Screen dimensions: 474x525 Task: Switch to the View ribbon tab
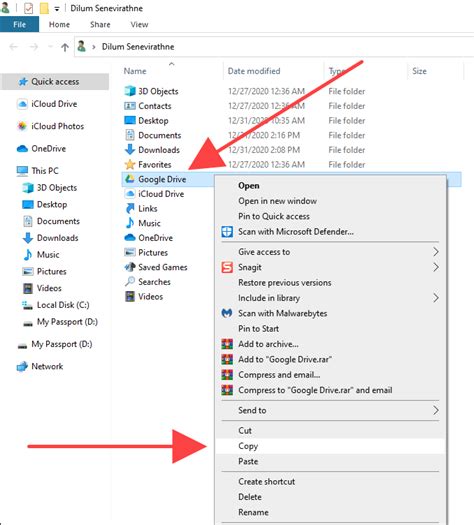(x=139, y=24)
